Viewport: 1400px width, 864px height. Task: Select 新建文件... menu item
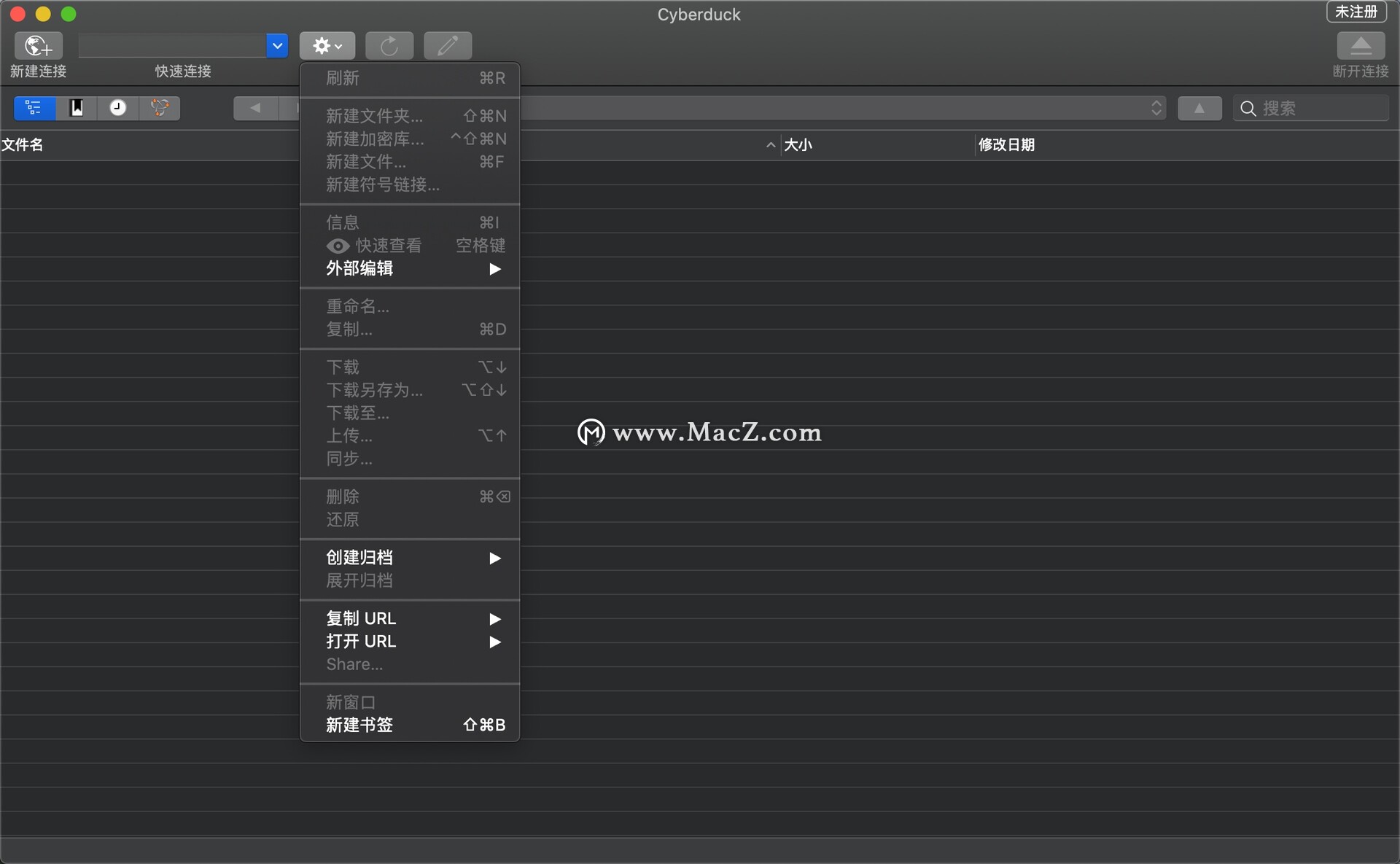(410, 161)
